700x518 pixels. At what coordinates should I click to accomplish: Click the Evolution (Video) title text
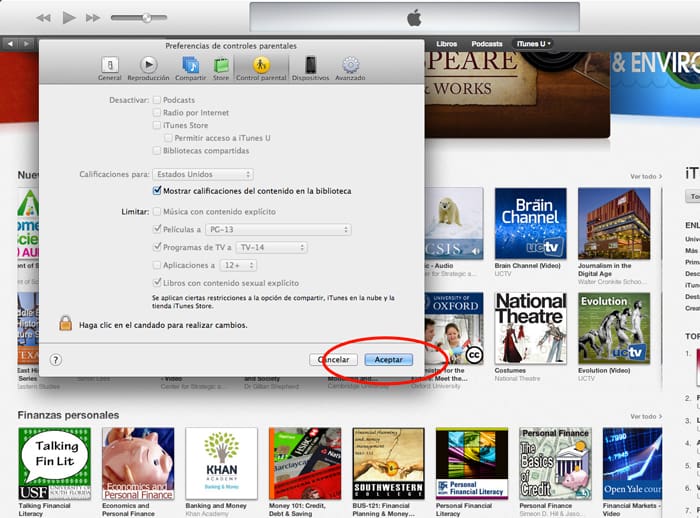pos(604,371)
